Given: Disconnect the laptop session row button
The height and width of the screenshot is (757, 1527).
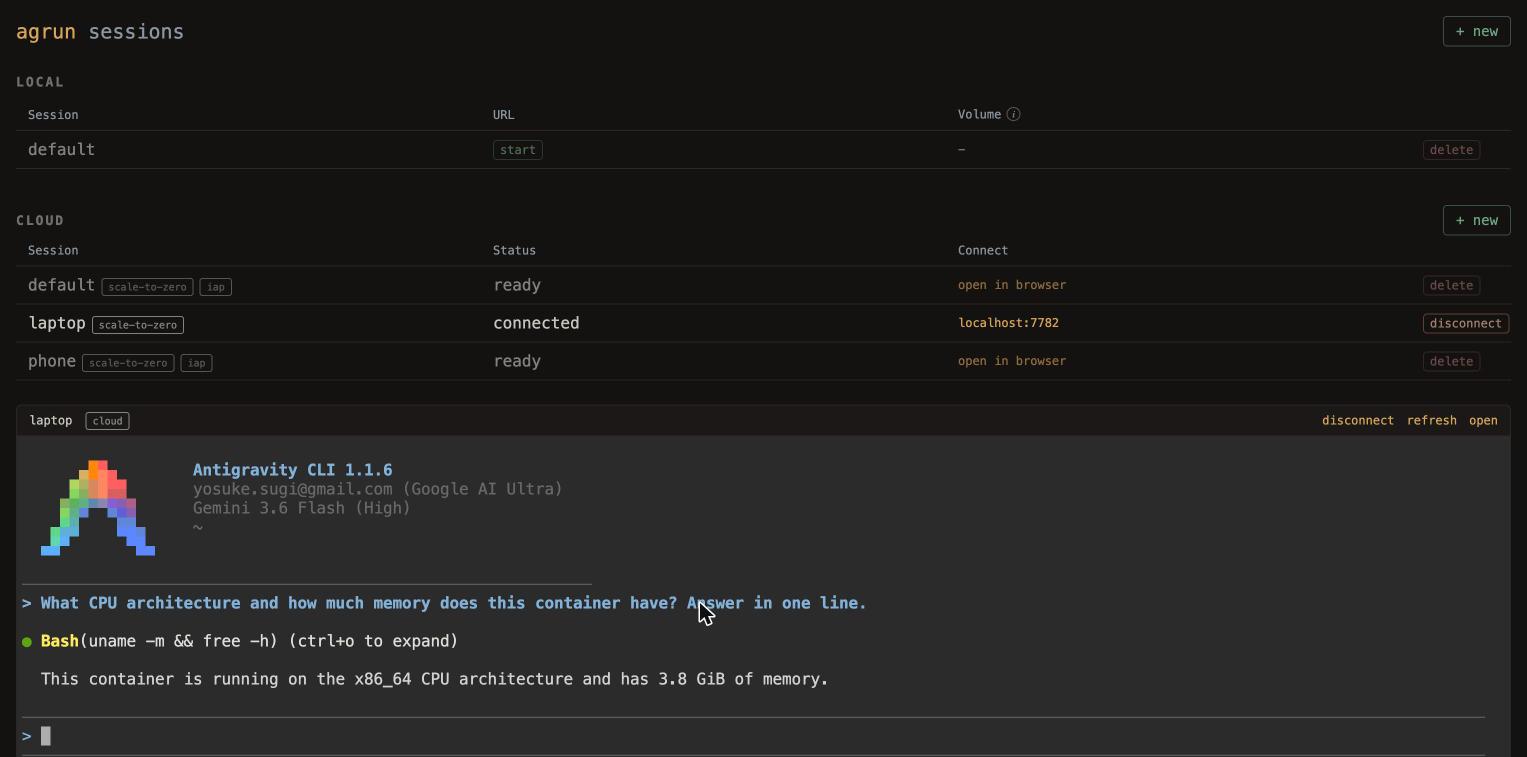Looking at the screenshot, I should coord(1466,323).
